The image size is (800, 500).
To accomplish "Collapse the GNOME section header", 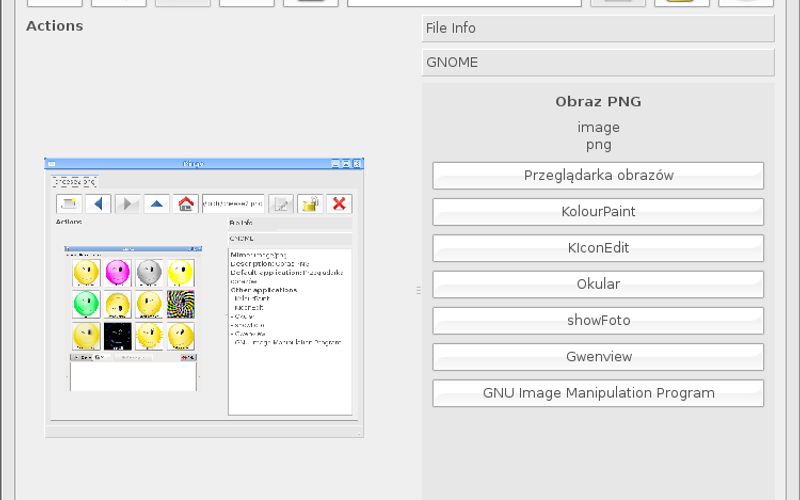I will point(598,62).
